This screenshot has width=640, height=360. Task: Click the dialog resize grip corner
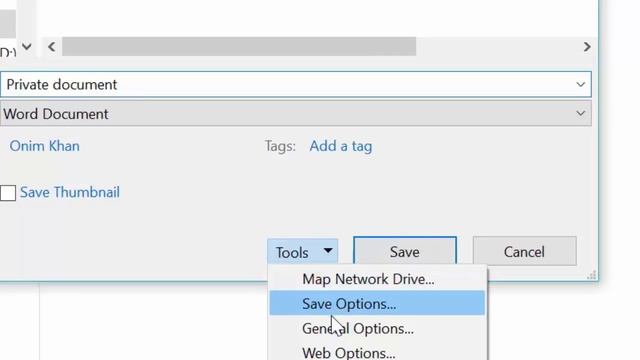591,275
